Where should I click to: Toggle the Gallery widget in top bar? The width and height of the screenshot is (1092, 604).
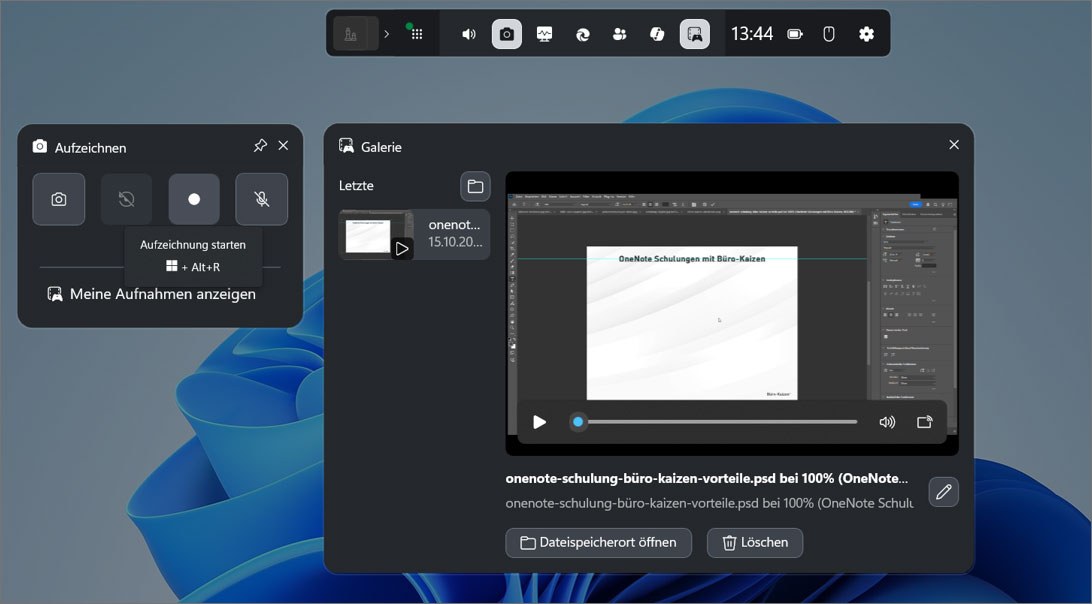[695, 34]
